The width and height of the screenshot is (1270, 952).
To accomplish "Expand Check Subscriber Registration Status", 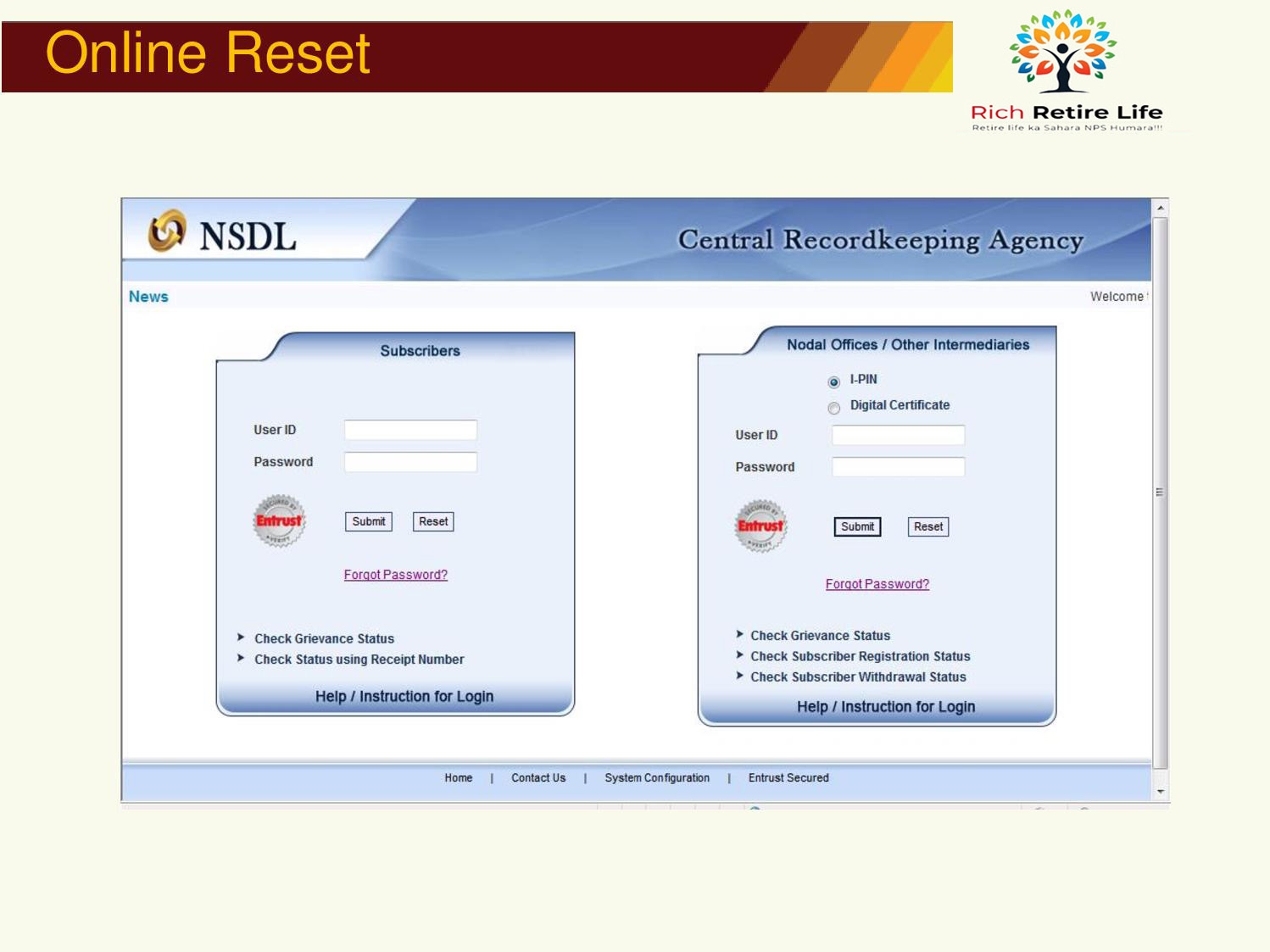I will [860, 656].
